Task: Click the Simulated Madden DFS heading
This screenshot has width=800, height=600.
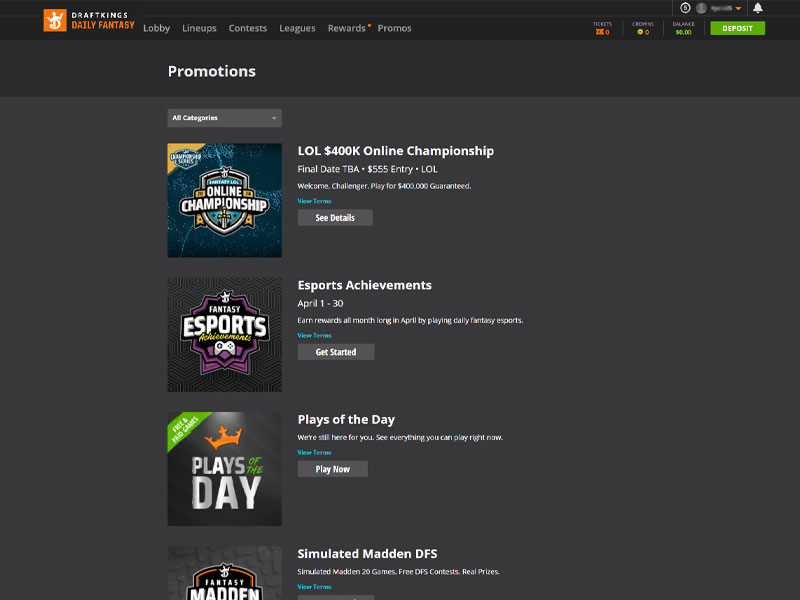Action: [367, 554]
